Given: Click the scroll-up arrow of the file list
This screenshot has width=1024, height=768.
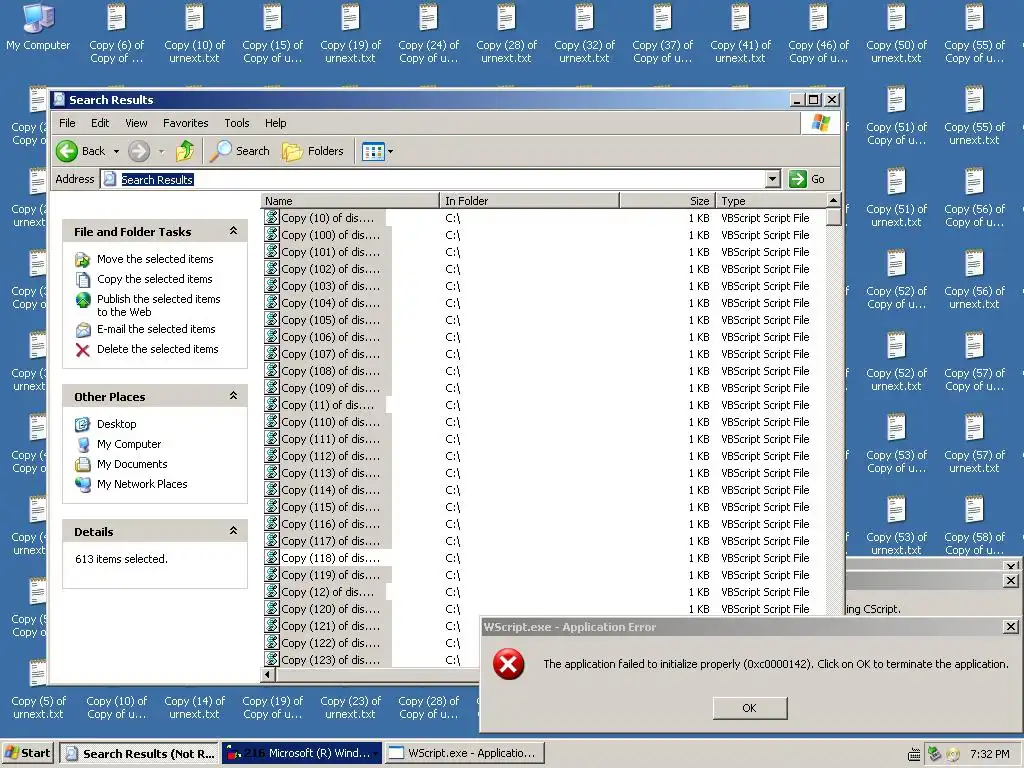Looking at the screenshot, I should click(x=833, y=200).
